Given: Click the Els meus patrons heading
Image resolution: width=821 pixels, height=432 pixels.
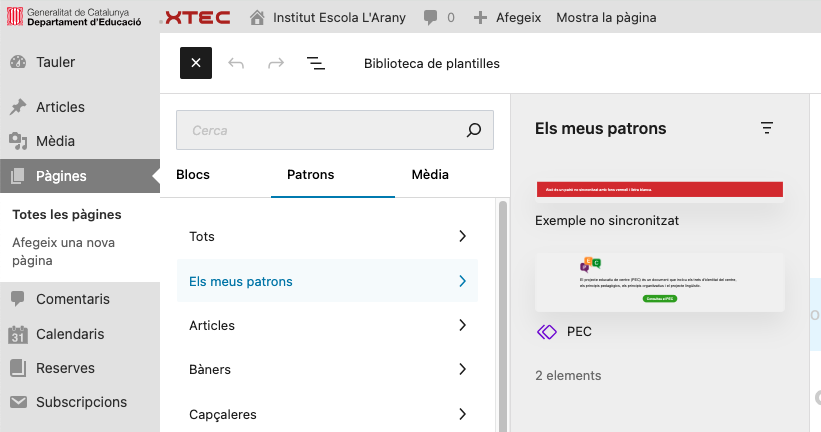Looking at the screenshot, I should click(601, 128).
